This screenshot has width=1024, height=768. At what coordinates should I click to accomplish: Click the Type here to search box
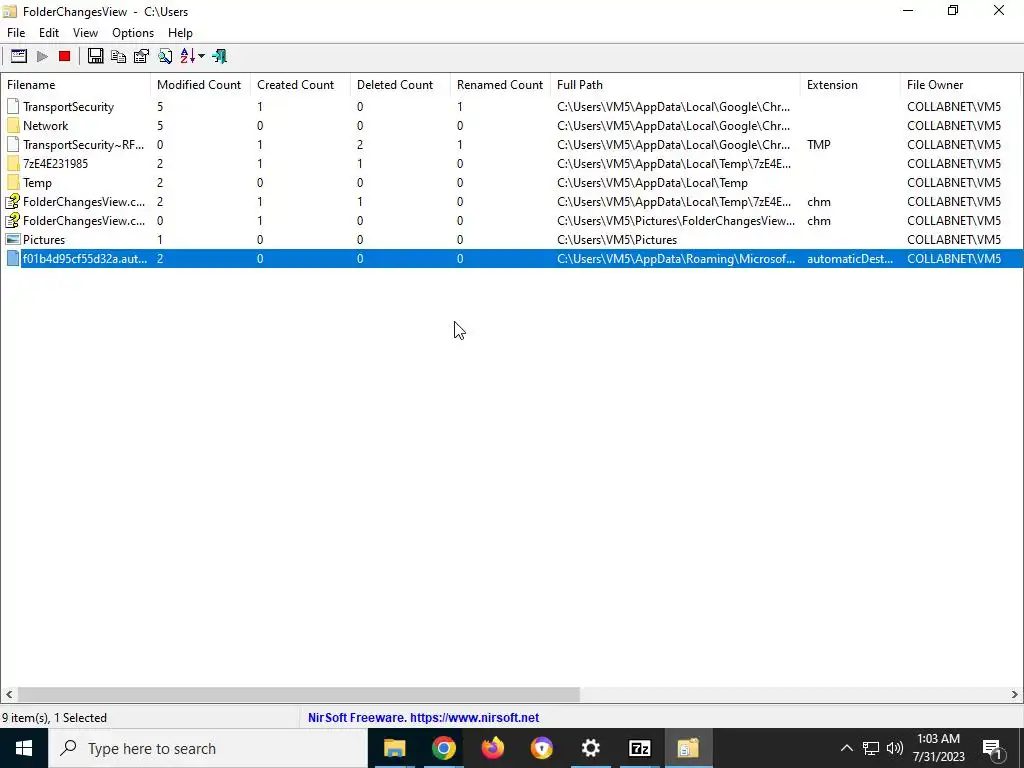click(208, 748)
